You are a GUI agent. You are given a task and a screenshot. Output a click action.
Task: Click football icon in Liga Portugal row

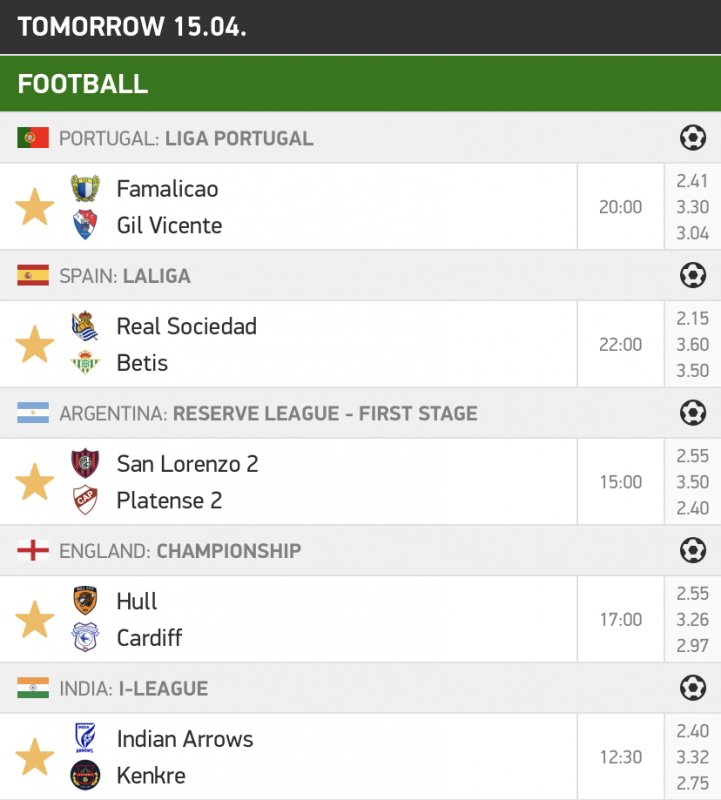(692, 138)
